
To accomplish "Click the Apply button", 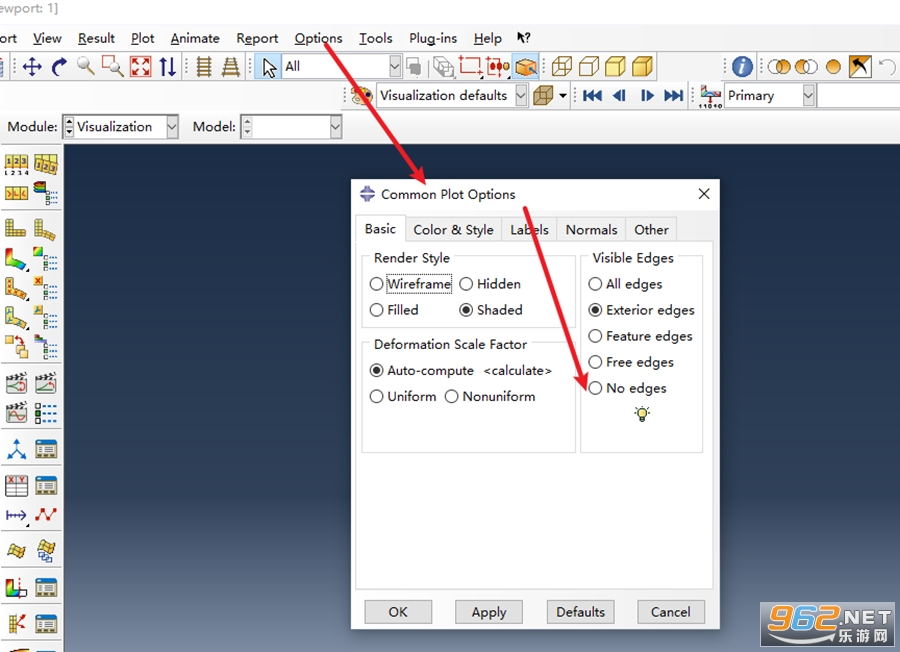I will 489,612.
